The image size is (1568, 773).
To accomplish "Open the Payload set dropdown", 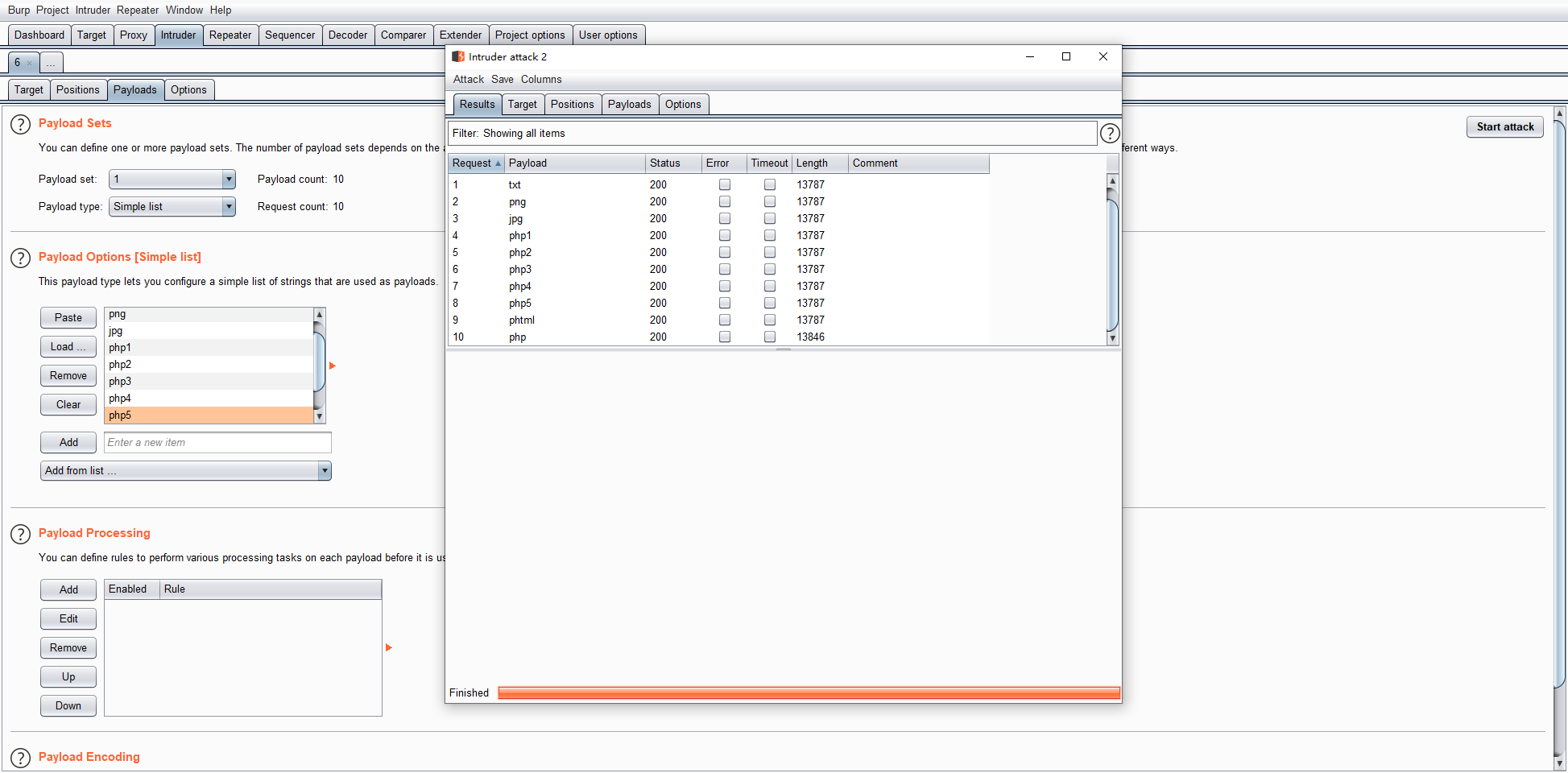I will pyautogui.click(x=172, y=180).
